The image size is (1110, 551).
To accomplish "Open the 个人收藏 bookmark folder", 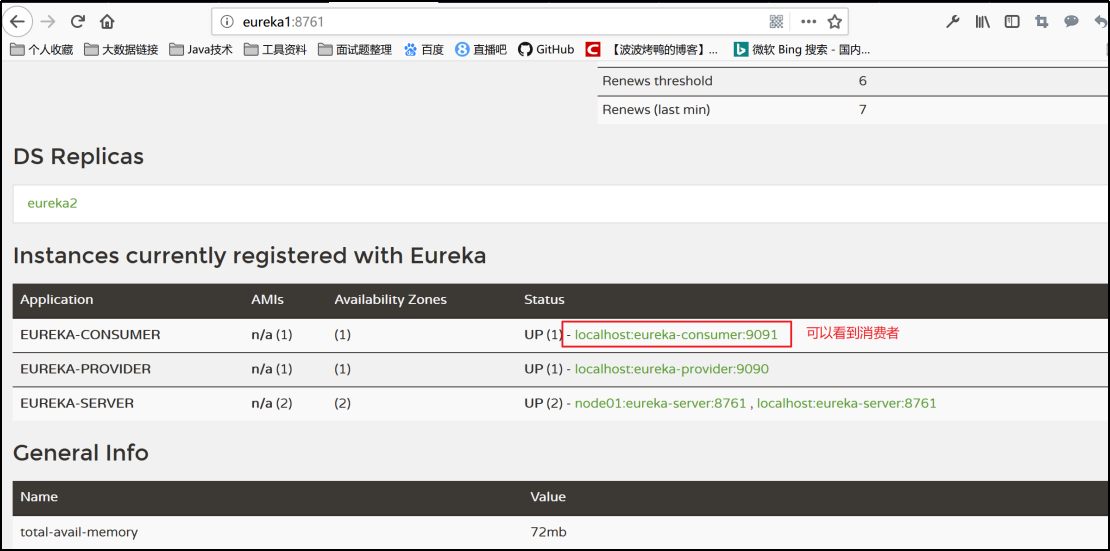I will tap(42, 50).
